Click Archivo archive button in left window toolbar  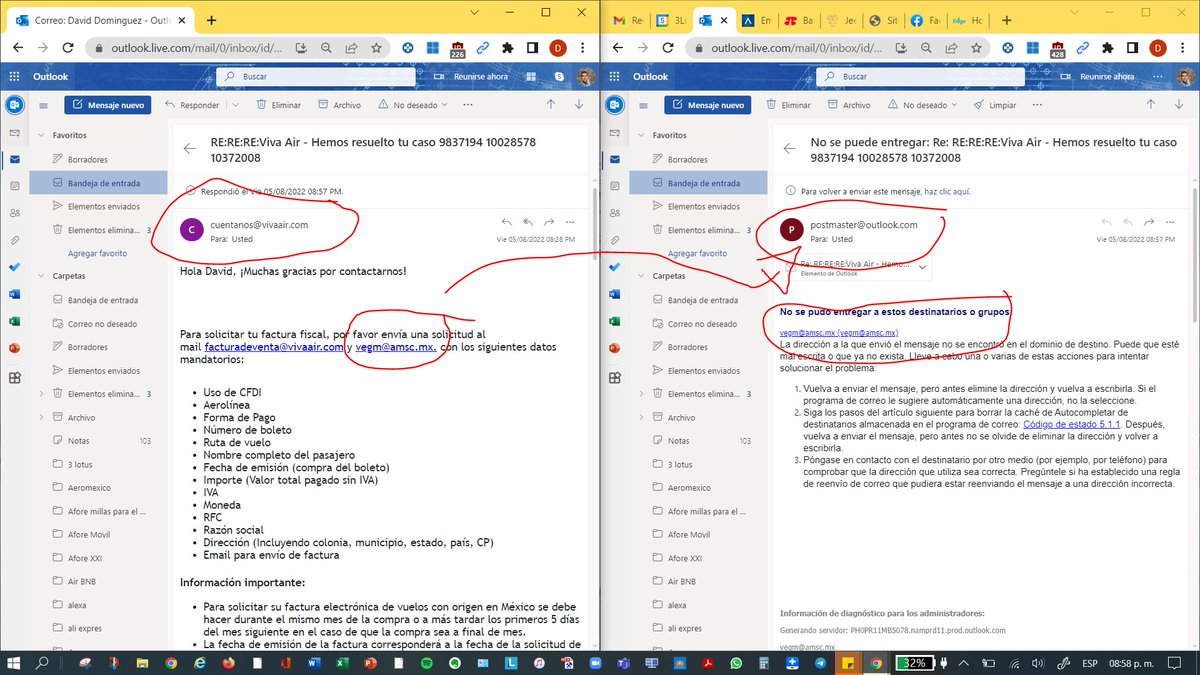(340, 105)
